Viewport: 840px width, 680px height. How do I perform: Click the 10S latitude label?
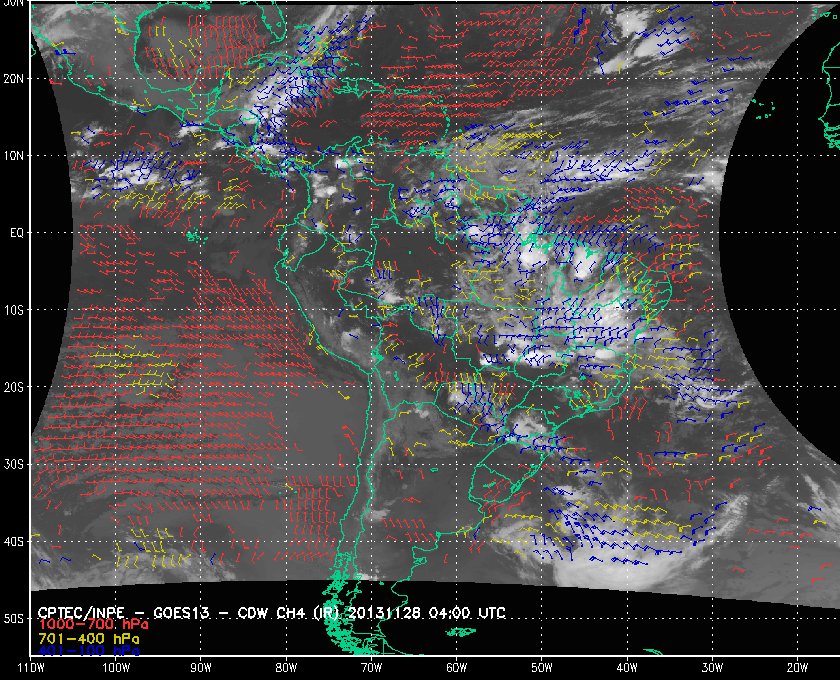pos(13,310)
